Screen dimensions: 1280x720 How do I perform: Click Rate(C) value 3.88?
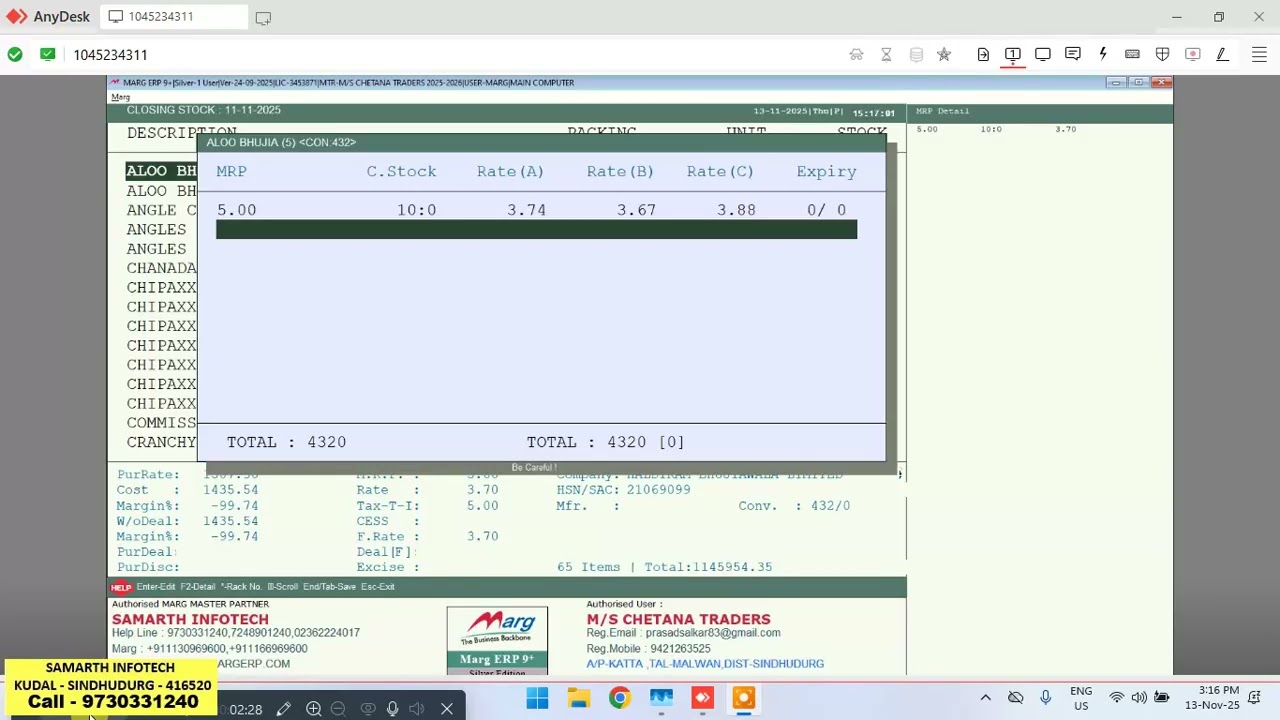736,210
